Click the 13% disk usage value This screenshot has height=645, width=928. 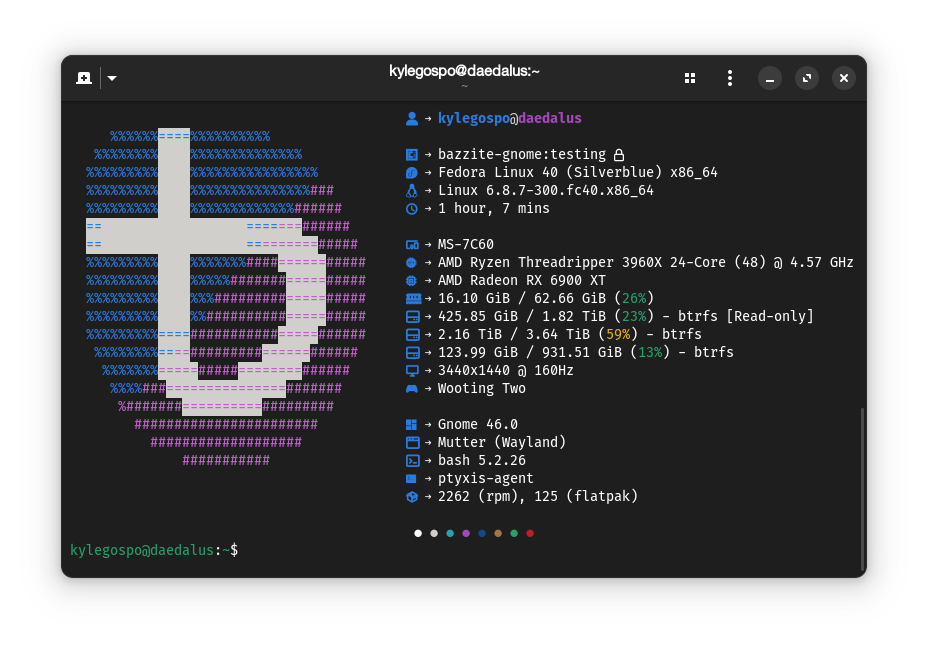tap(650, 353)
